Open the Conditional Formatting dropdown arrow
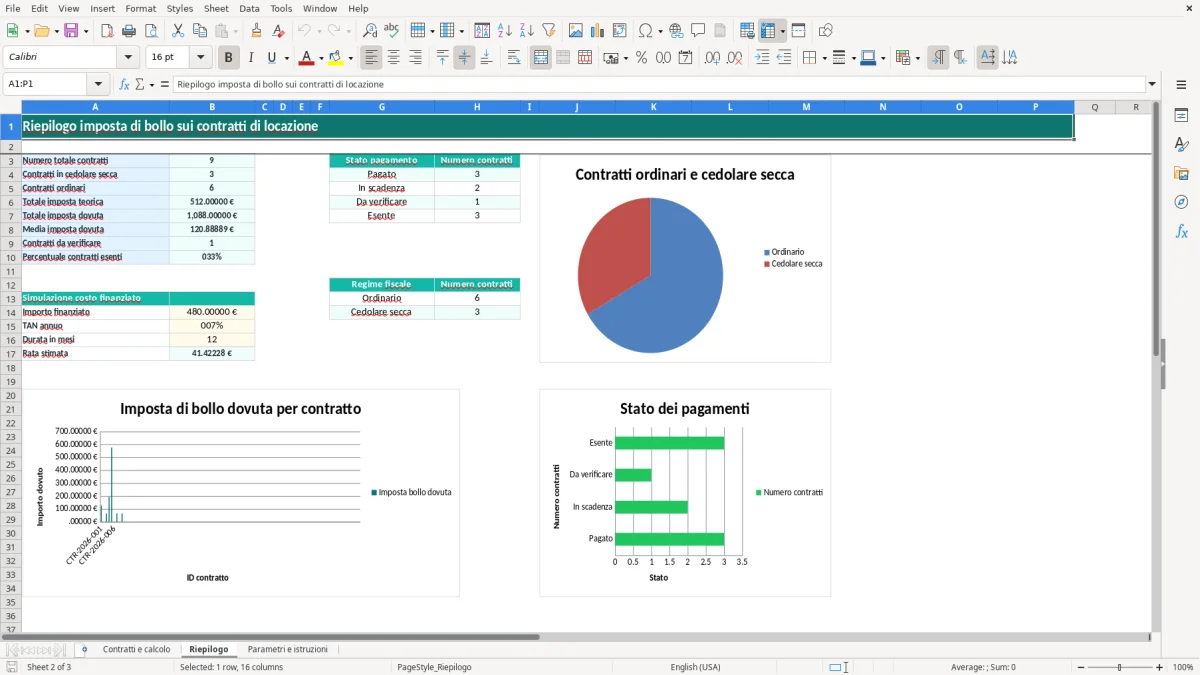 coord(918,57)
